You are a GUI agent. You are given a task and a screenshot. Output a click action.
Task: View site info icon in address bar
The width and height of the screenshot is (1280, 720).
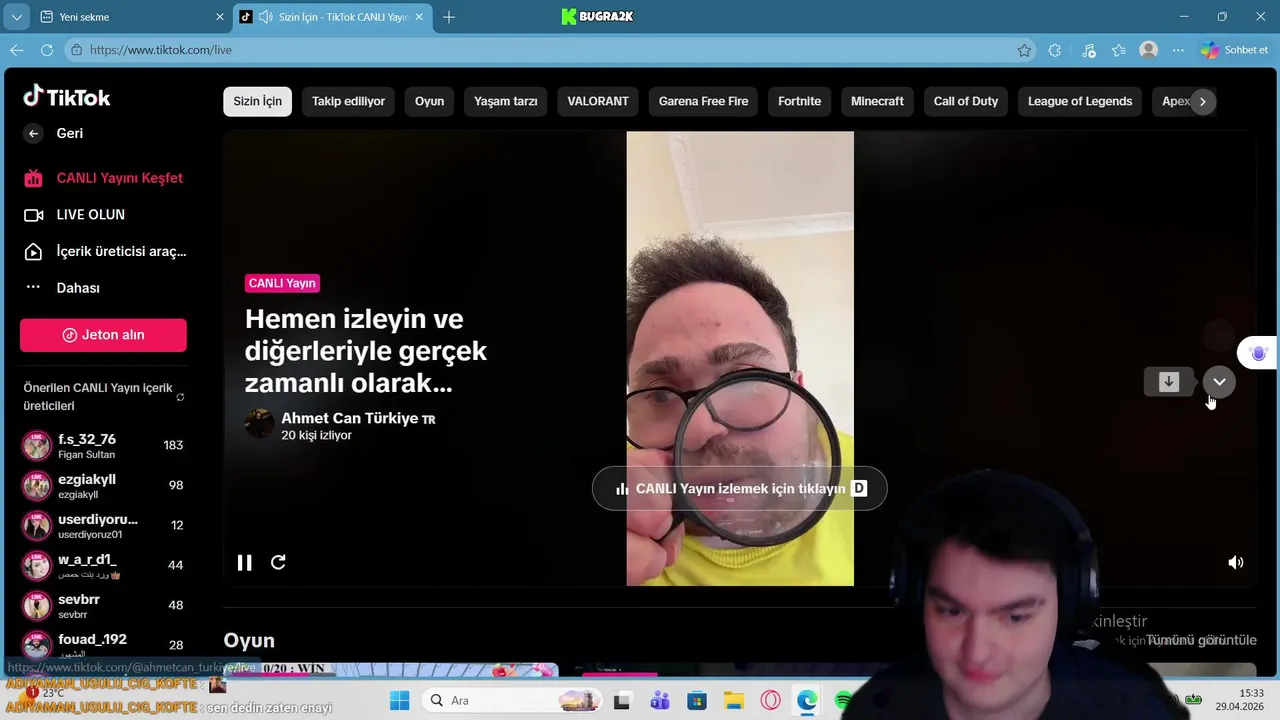pos(76,50)
